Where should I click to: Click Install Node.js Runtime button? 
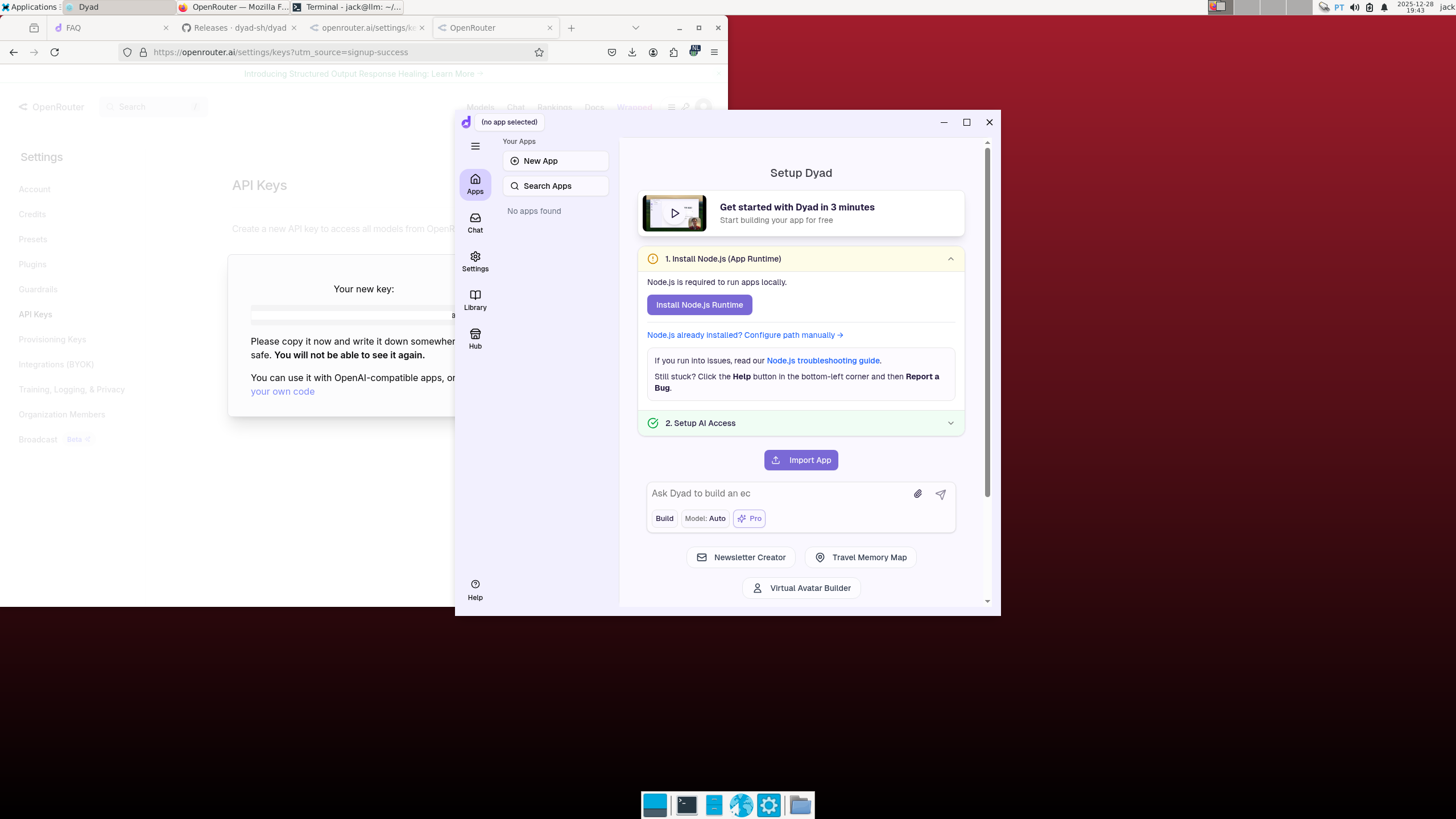(x=700, y=305)
